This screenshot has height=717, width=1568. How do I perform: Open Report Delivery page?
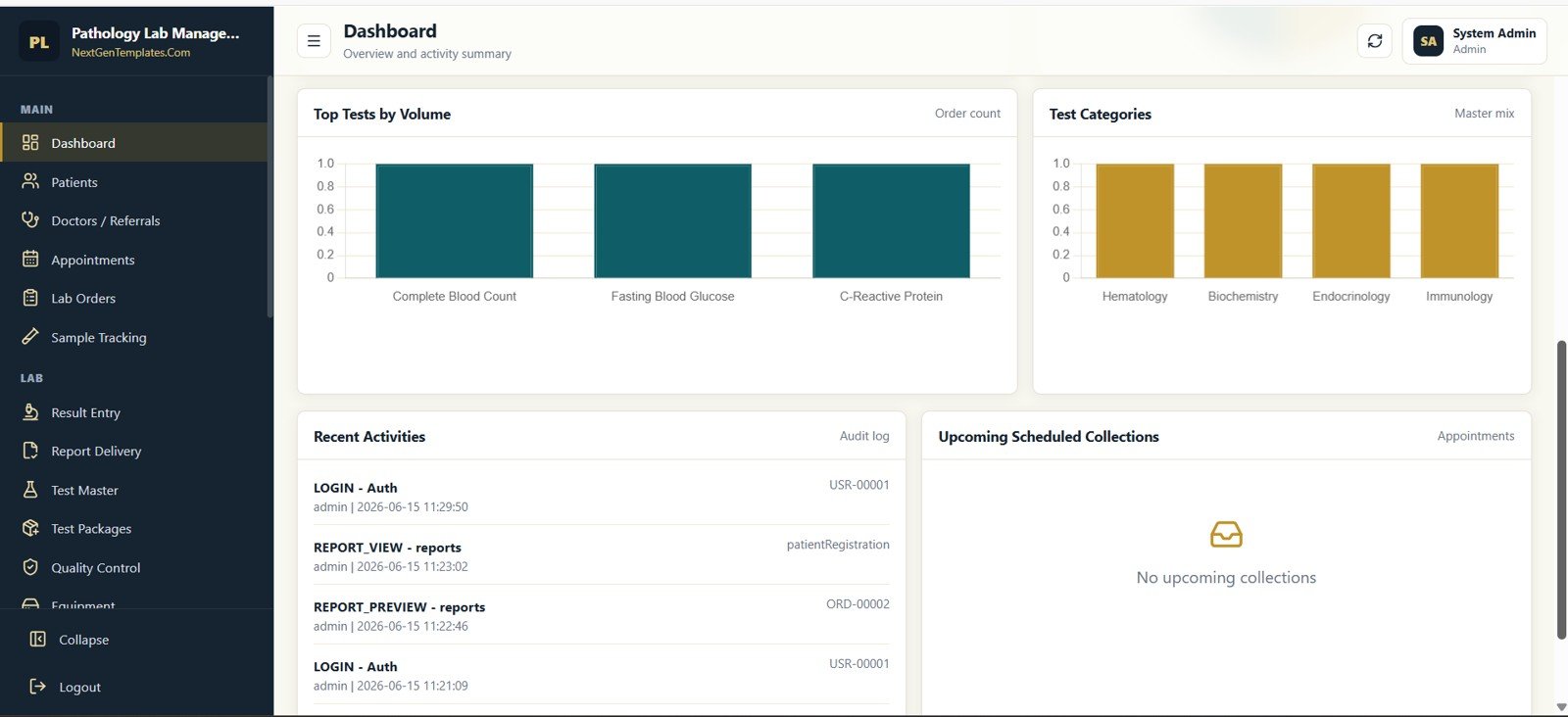134,452
